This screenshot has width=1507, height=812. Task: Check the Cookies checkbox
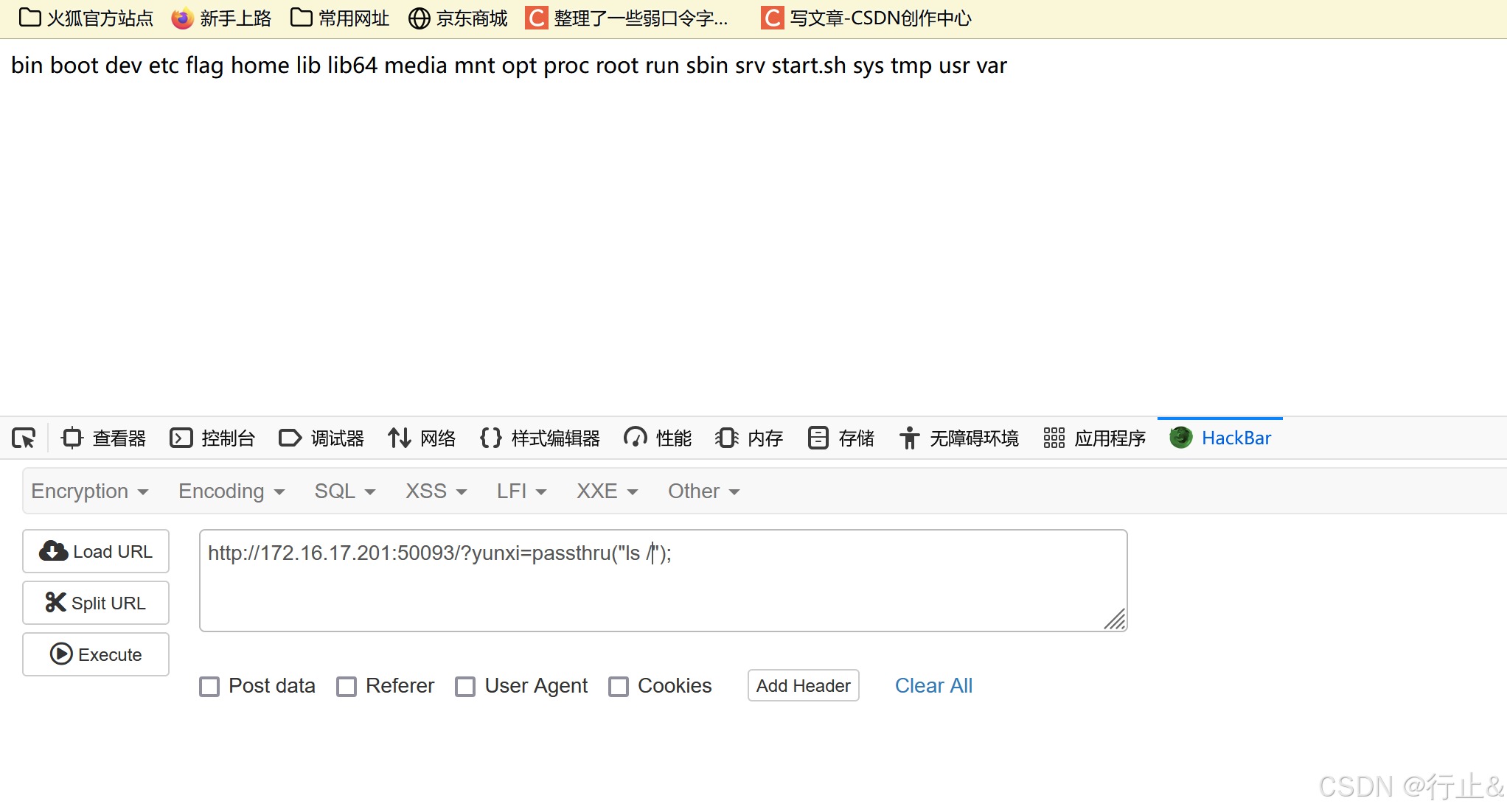click(619, 687)
